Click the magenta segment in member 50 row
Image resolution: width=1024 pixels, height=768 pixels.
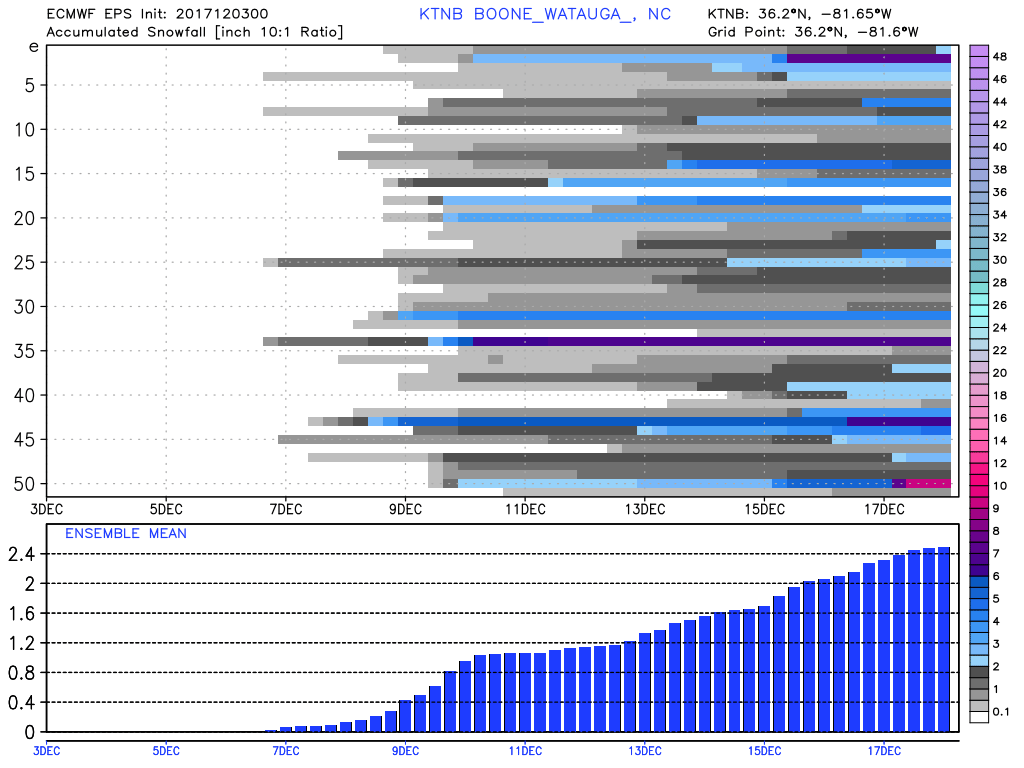pyautogui.click(x=928, y=483)
